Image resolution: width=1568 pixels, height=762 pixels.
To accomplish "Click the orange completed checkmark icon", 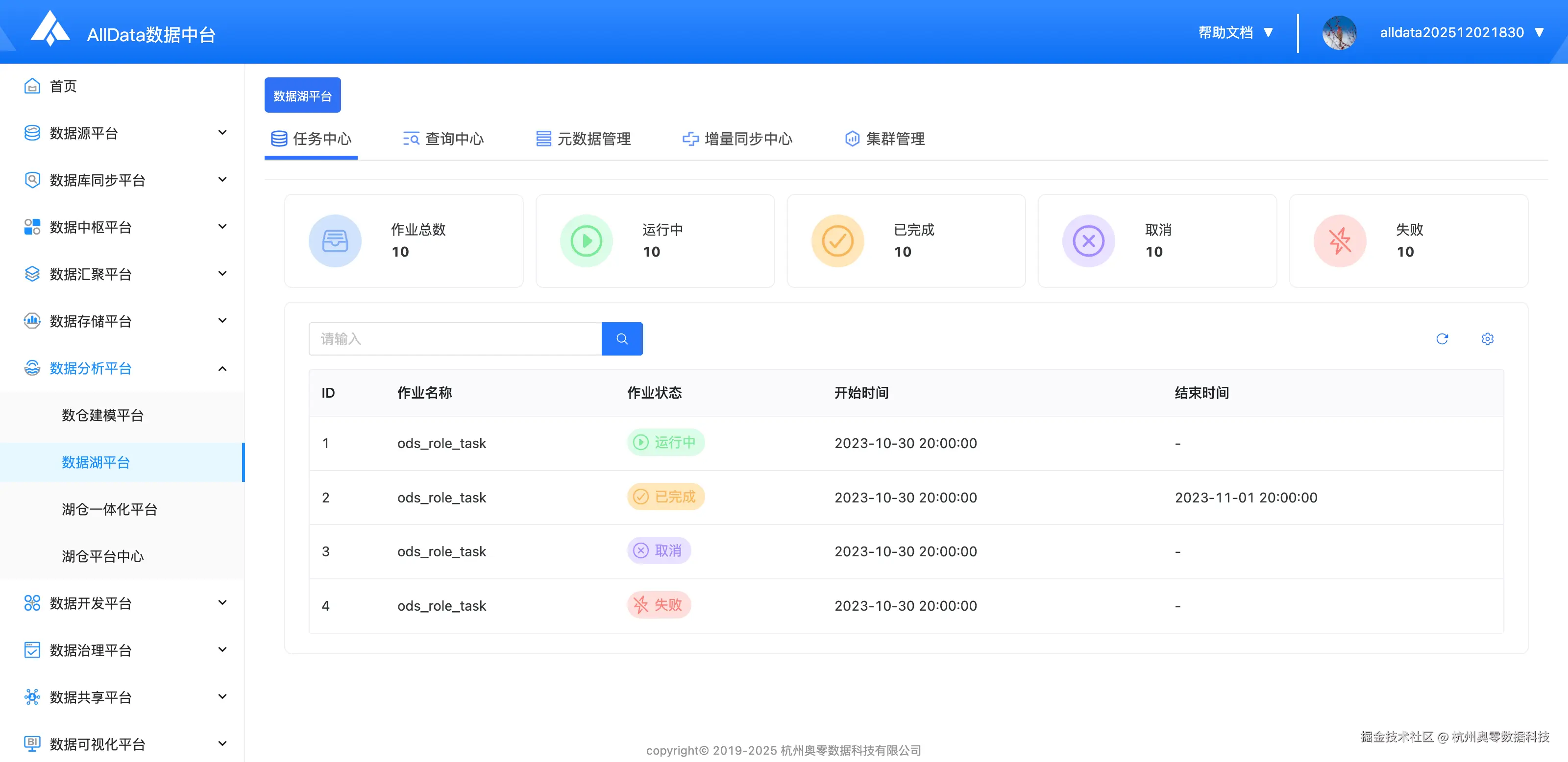I will tap(837, 241).
